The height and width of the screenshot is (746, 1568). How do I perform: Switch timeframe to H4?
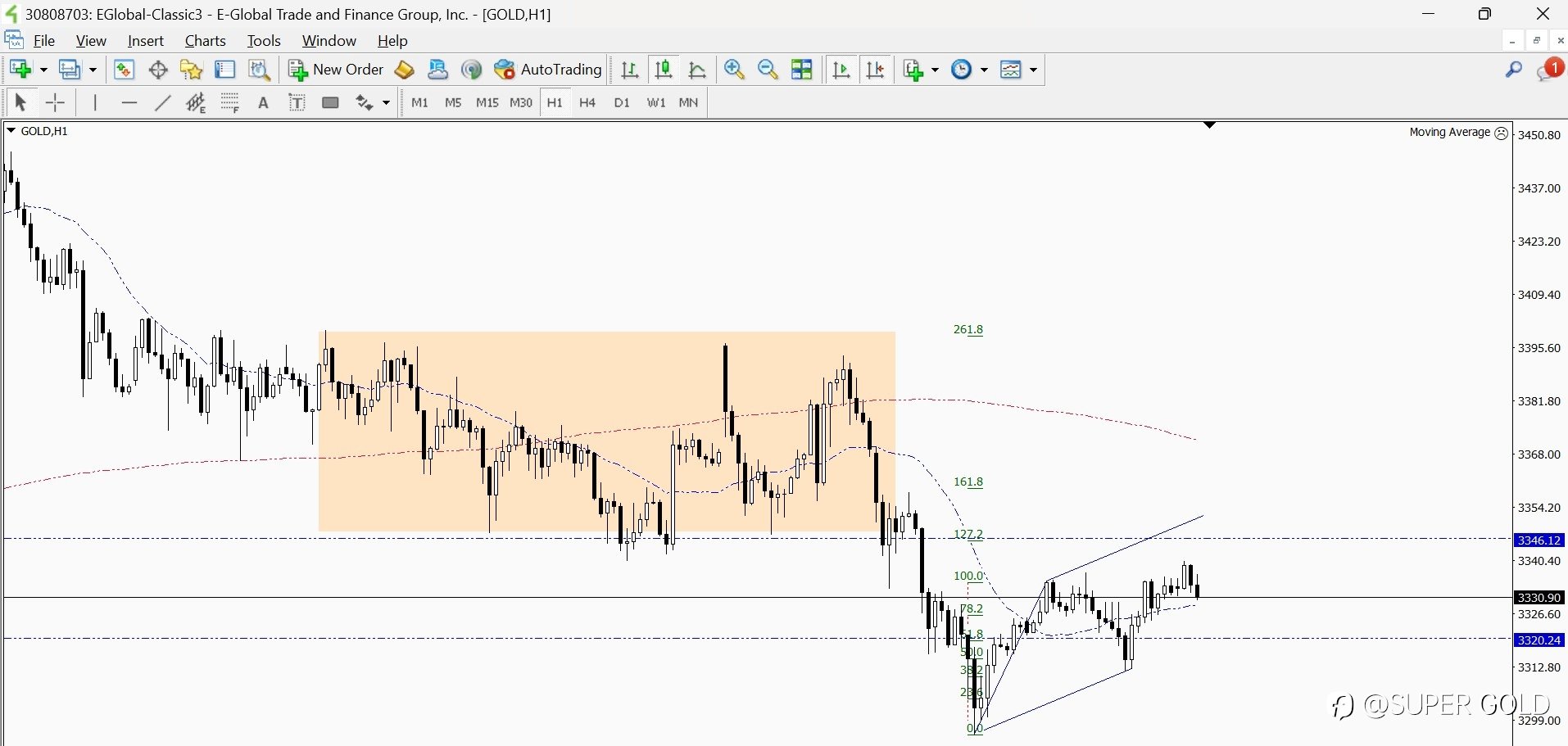tap(587, 102)
